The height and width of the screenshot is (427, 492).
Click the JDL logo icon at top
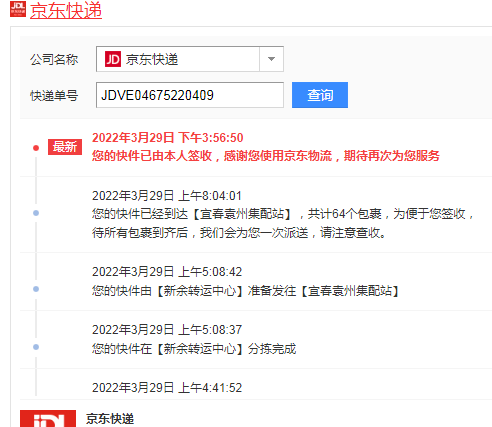[x=18, y=9]
